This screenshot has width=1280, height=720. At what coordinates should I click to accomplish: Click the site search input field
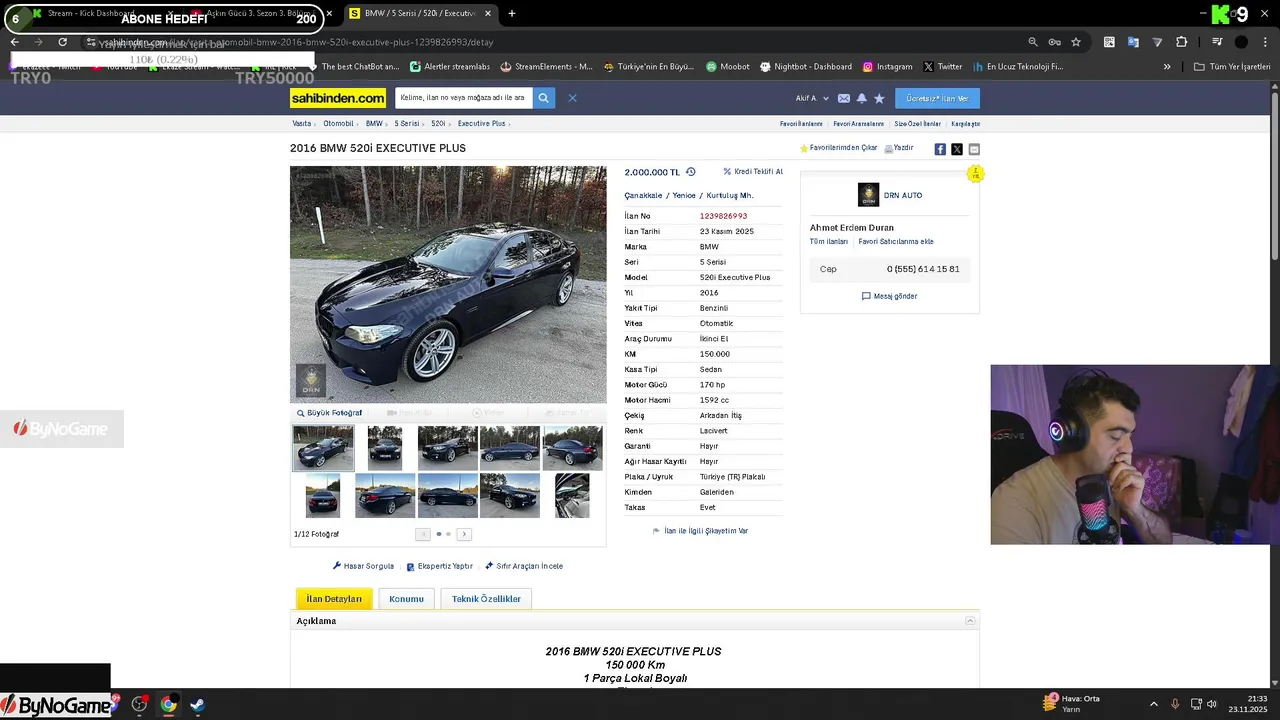[x=463, y=98]
